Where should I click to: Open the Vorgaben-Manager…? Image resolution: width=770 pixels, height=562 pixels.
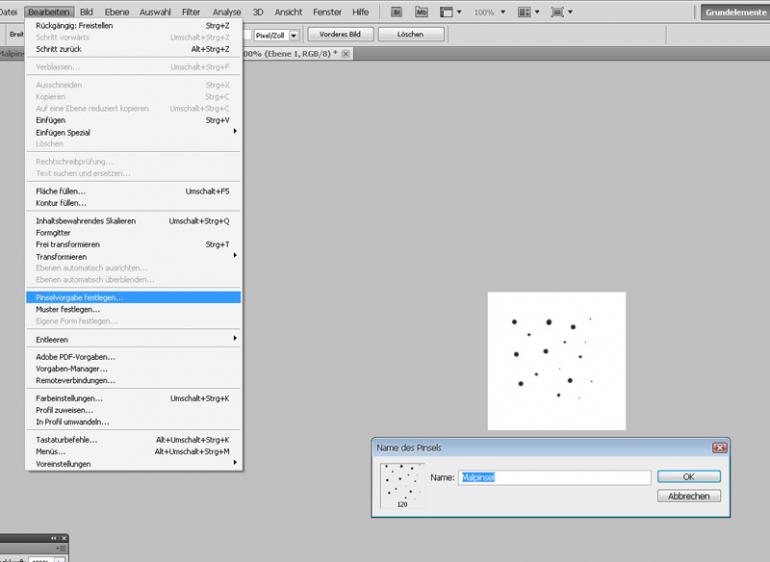click(133, 369)
